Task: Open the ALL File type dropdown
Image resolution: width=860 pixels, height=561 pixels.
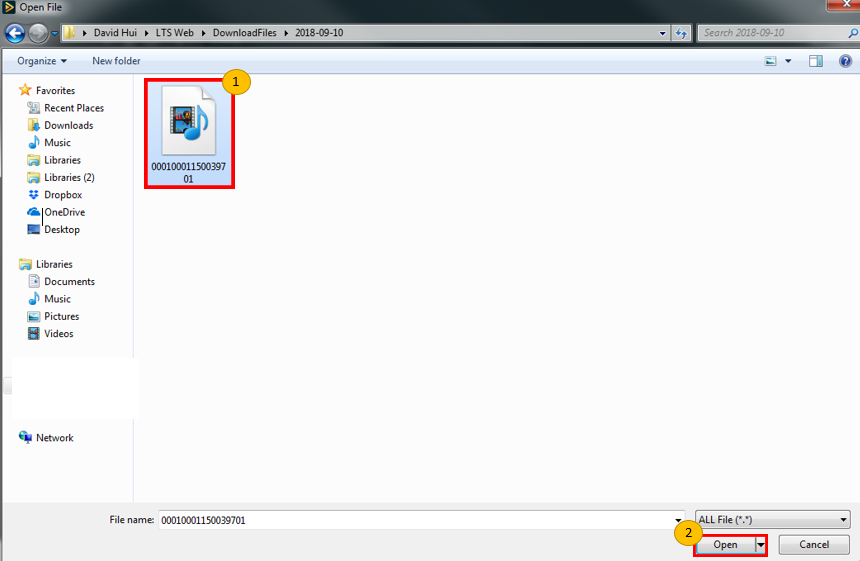Action: tap(772, 520)
